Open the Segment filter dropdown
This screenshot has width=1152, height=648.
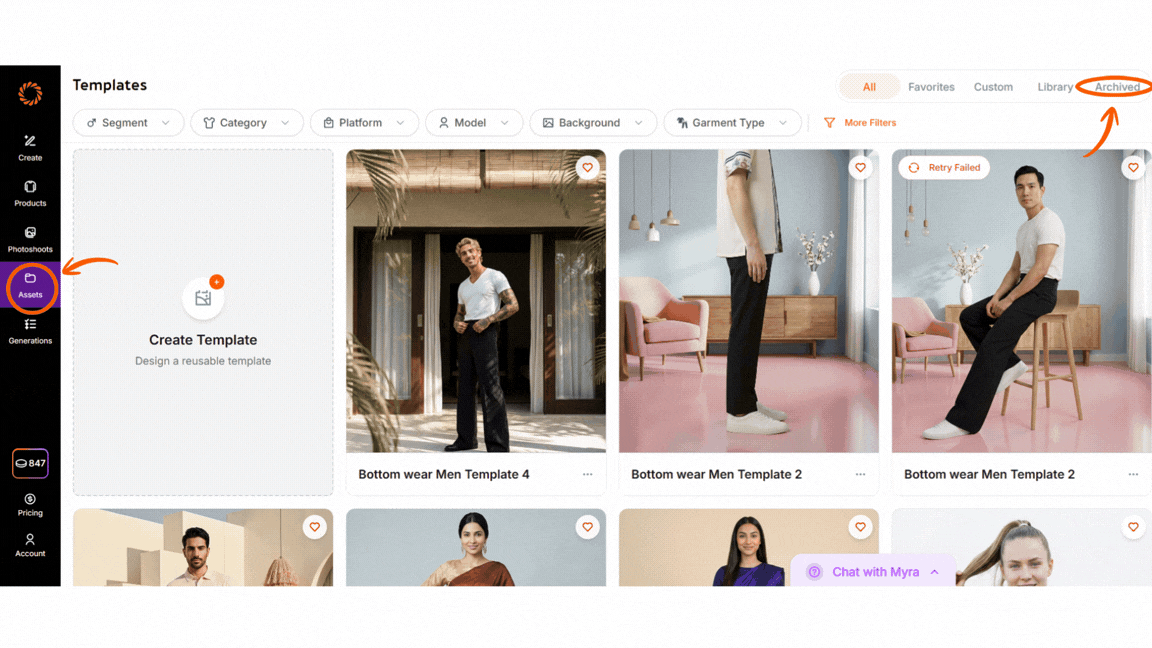(x=127, y=122)
